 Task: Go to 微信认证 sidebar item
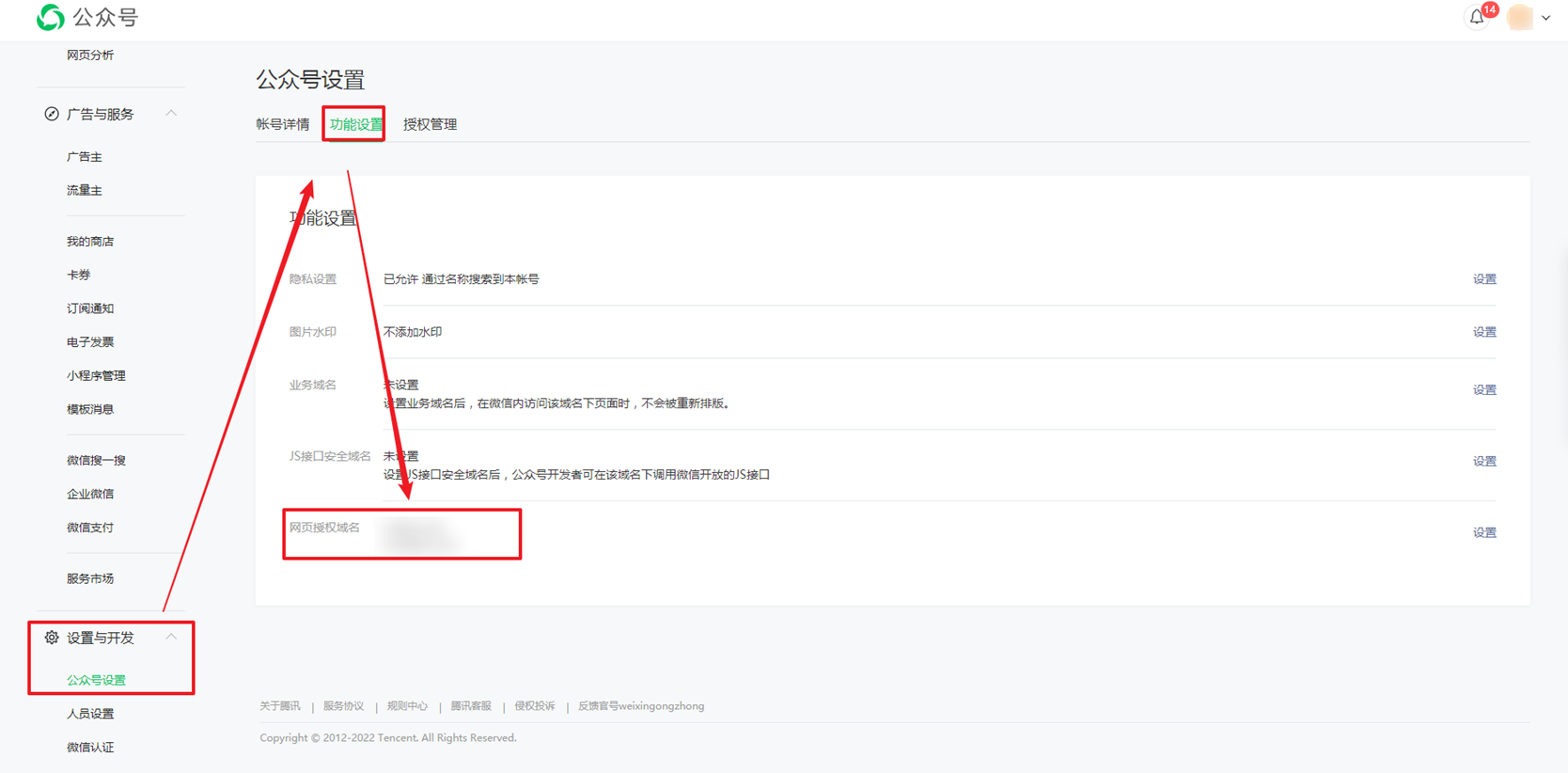[90, 748]
